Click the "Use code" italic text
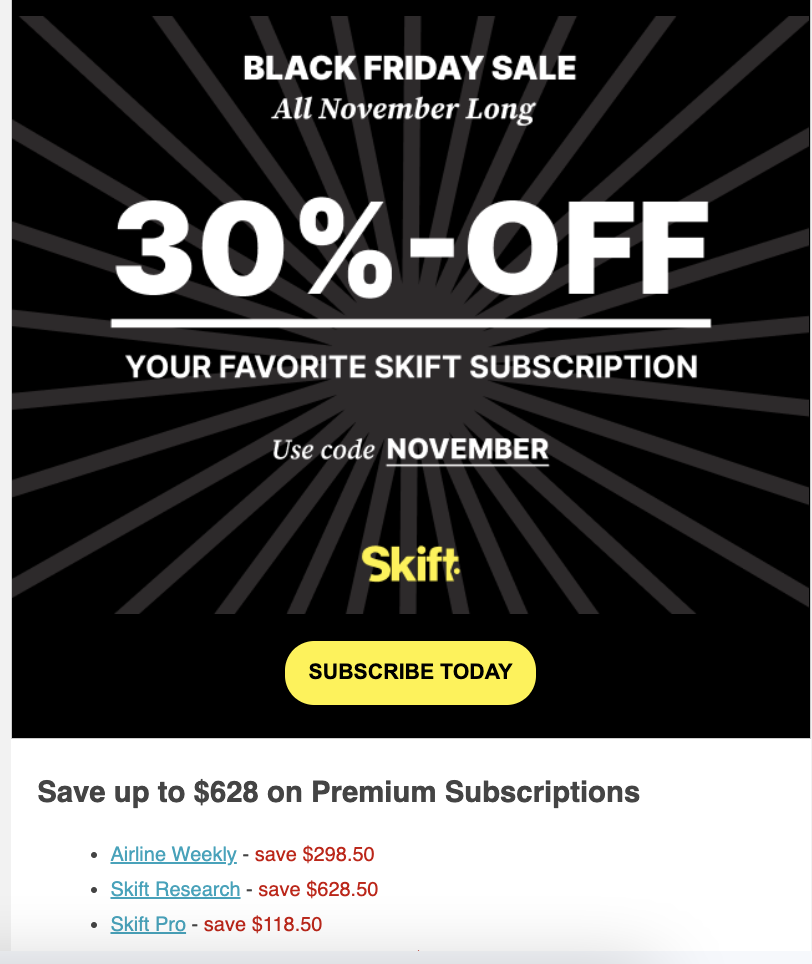This screenshot has width=812, height=964. click(323, 451)
